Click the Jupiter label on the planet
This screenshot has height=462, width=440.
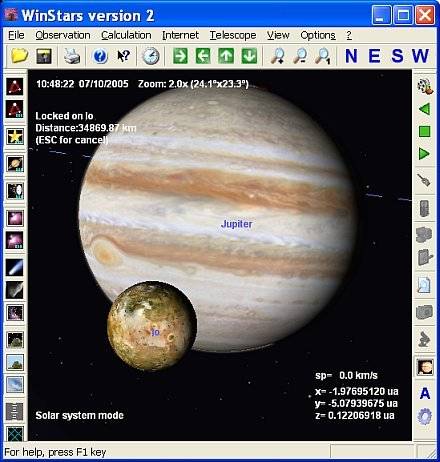[237, 224]
